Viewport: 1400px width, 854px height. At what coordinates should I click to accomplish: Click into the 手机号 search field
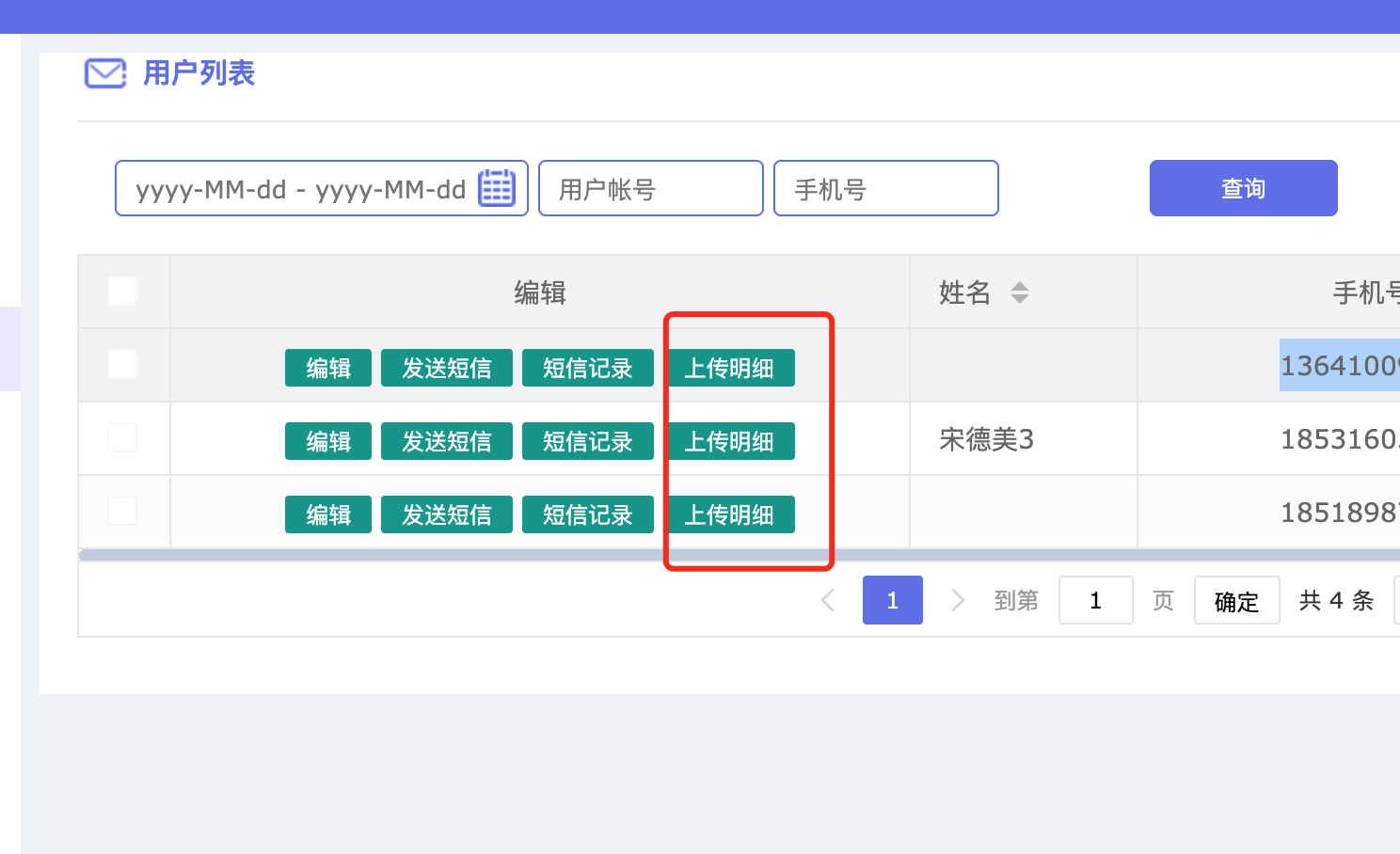pyautogui.click(x=885, y=188)
